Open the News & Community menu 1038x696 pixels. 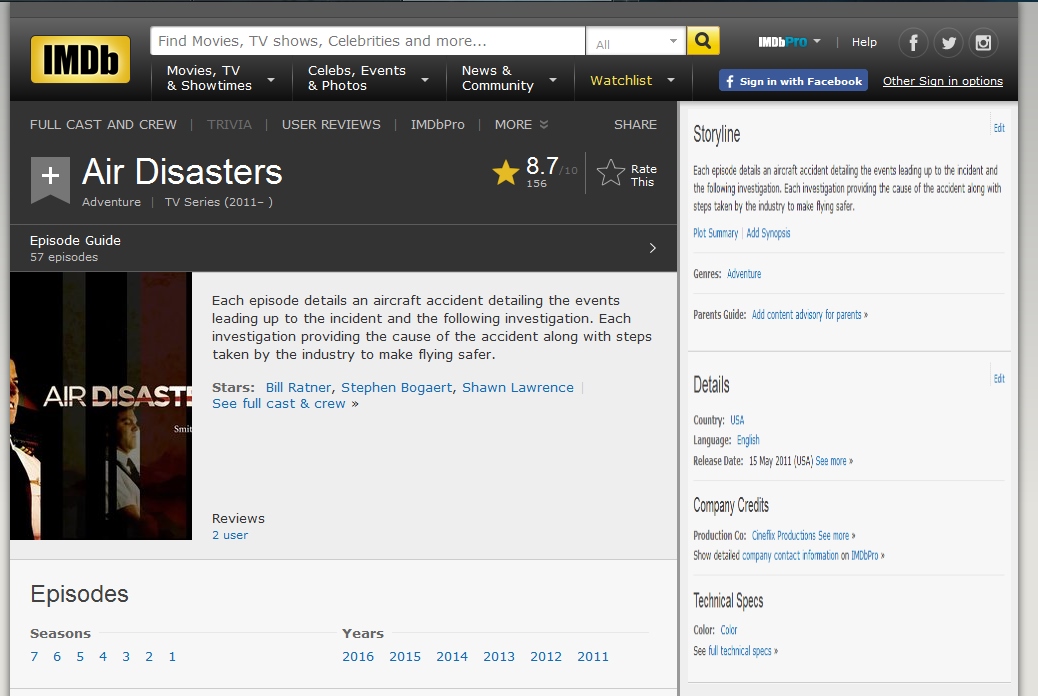[509, 78]
